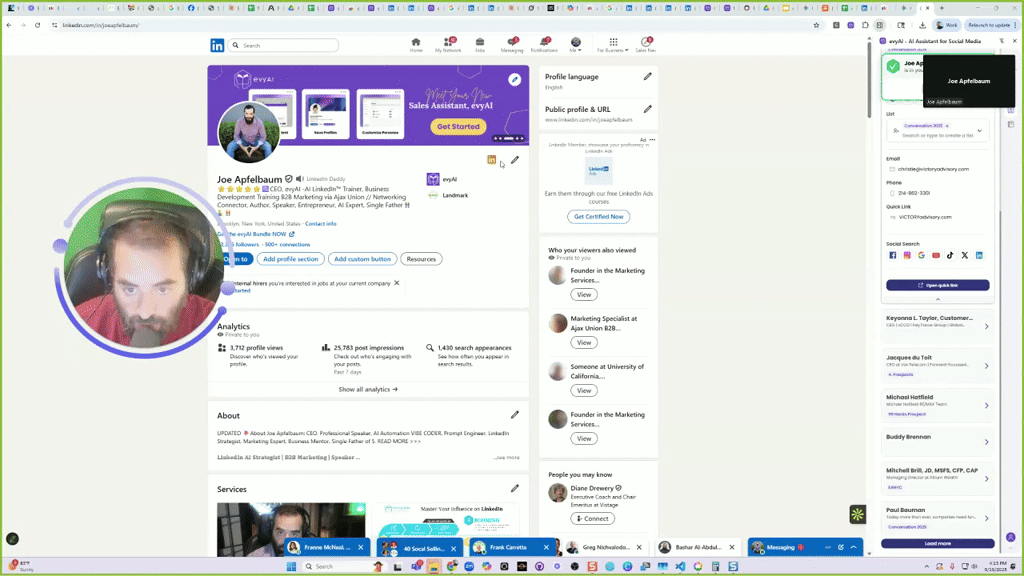Image resolution: width=1024 pixels, height=576 pixels.
Task: Close the Frank Carretta chat tab
Action: [547, 547]
